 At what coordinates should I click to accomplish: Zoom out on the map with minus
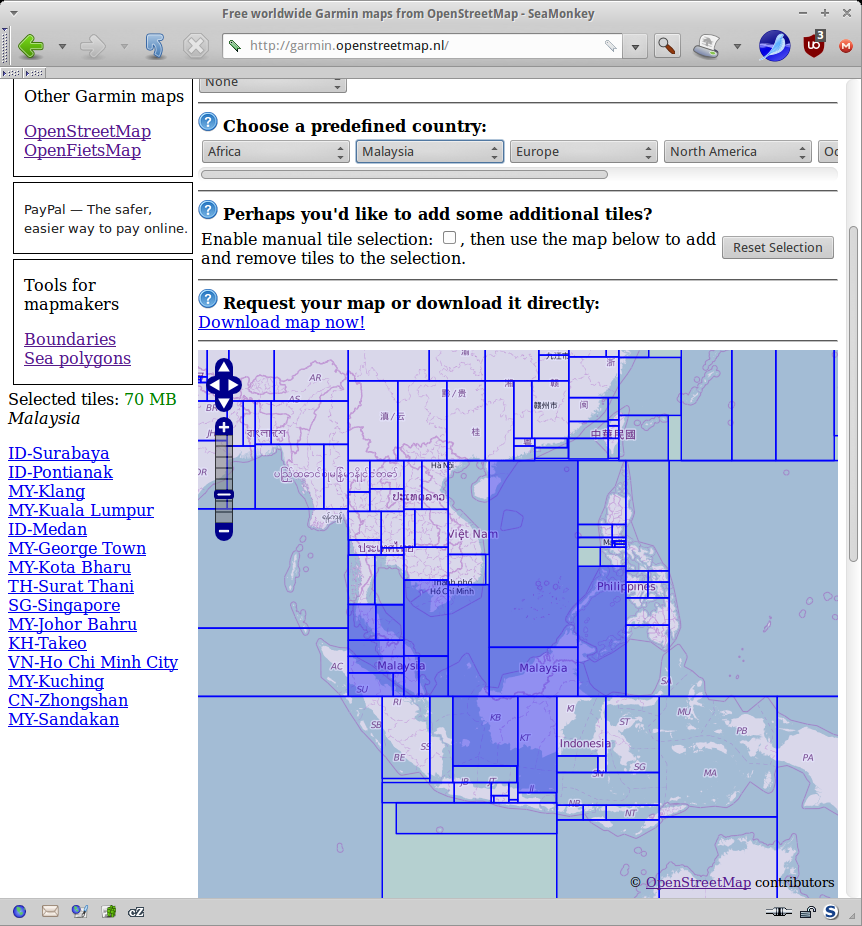[224, 532]
